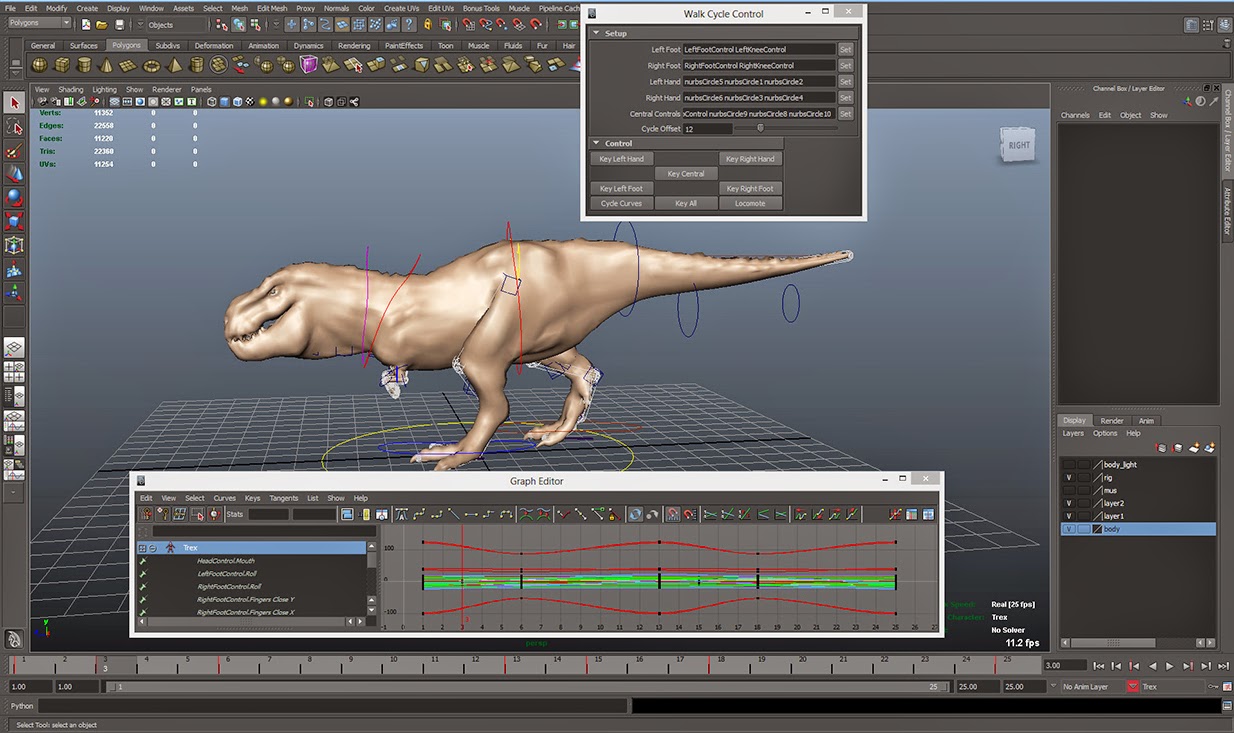Screen dimensions: 1234x733
Task: Click the Key Right Foot button
Action: 750,188
